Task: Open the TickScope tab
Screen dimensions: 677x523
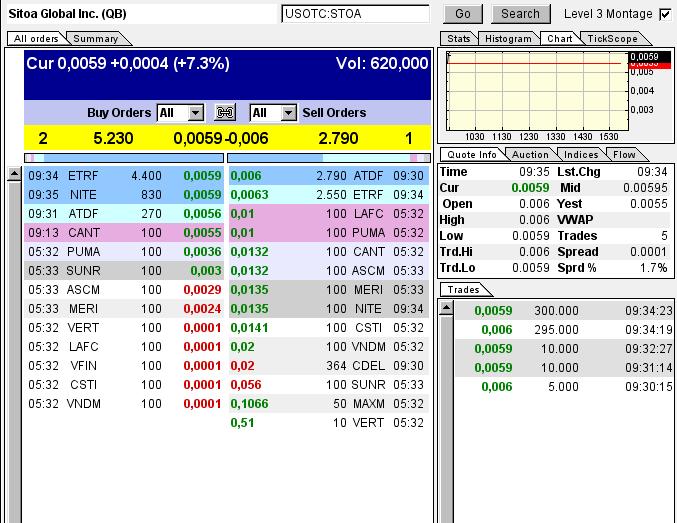Action: click(x=612, y=38)
